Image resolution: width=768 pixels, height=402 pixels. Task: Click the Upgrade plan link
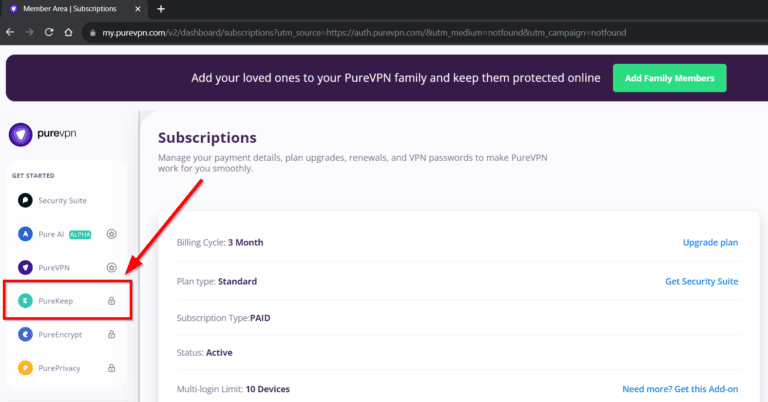click(709, 242)
